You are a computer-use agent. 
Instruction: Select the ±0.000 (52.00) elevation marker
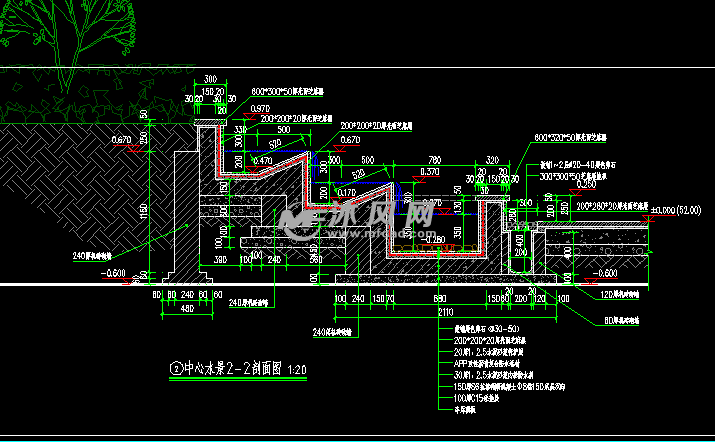coord(676,210)
